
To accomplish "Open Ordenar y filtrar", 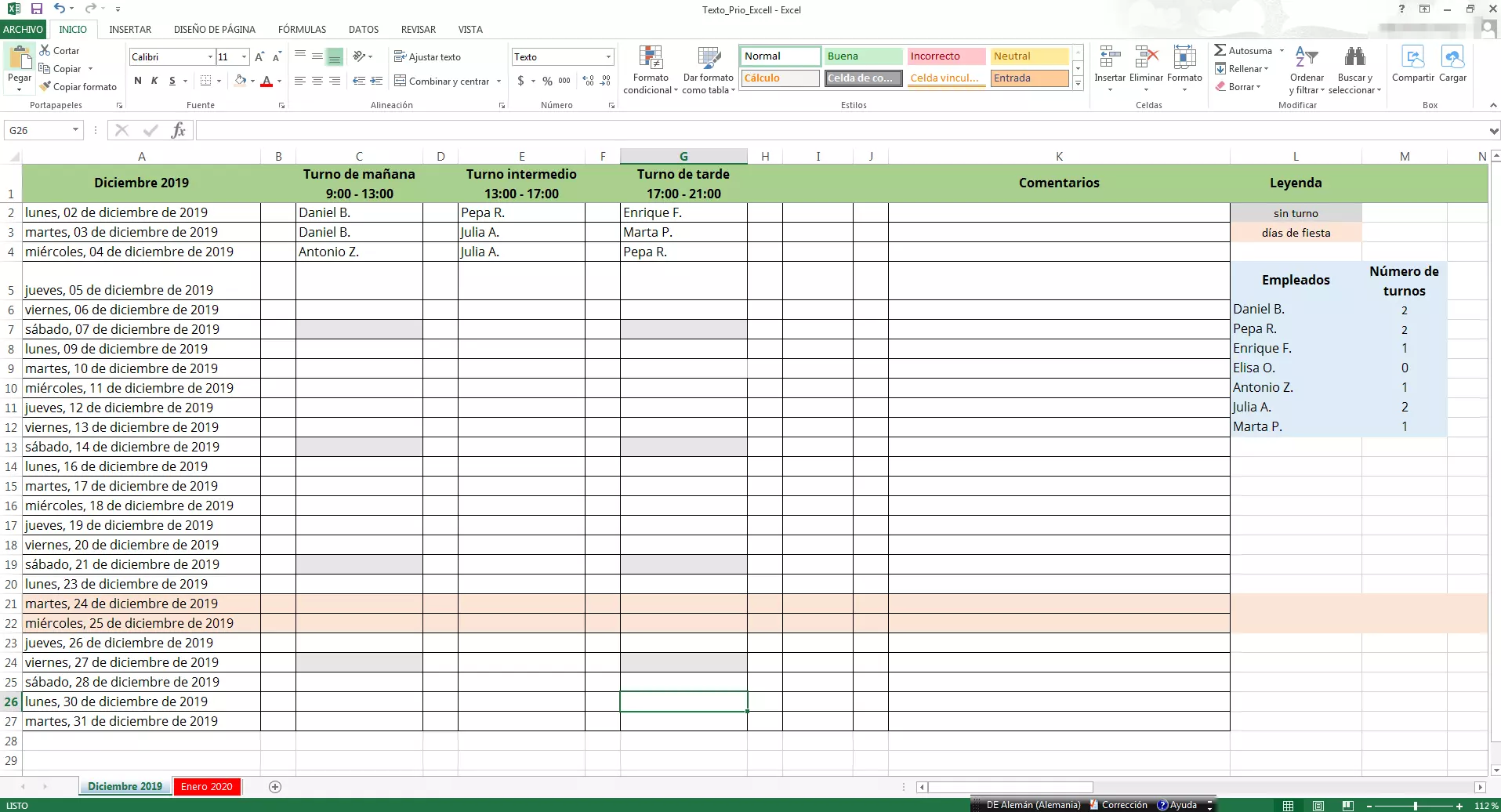I will (1307, 69).
